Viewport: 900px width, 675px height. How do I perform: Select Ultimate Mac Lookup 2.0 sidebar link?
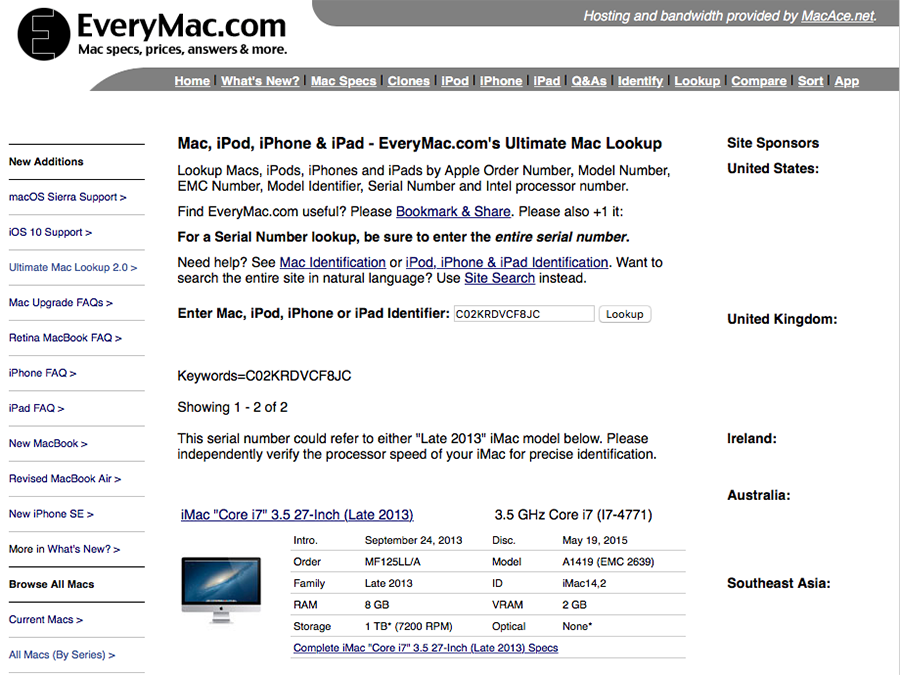coord(73,267)
